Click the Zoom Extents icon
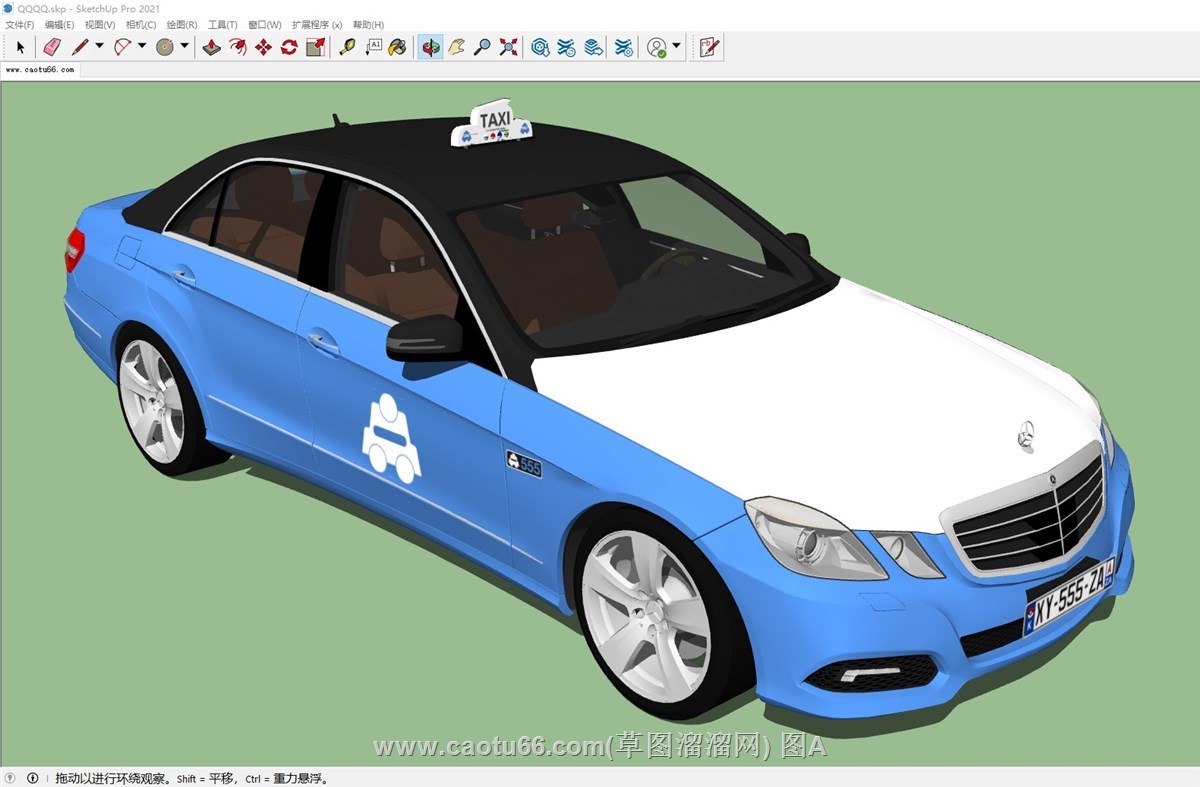This screenshot has height=787, width=1200. 509,47
